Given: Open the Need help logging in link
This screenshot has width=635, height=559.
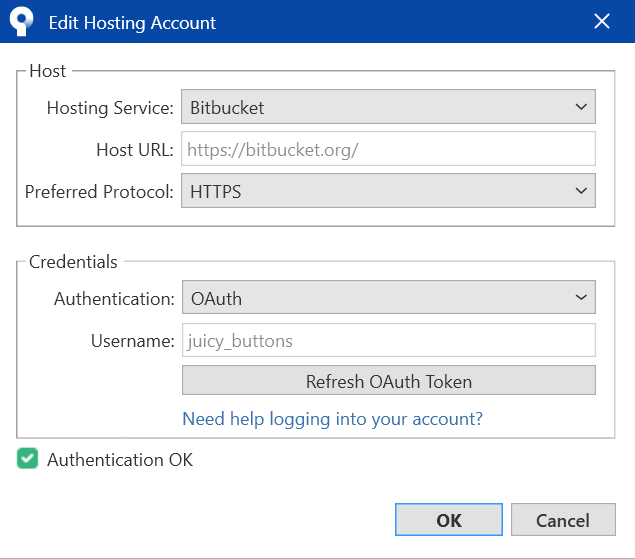Looking at the screenshot, I should (x=332, y=418).
